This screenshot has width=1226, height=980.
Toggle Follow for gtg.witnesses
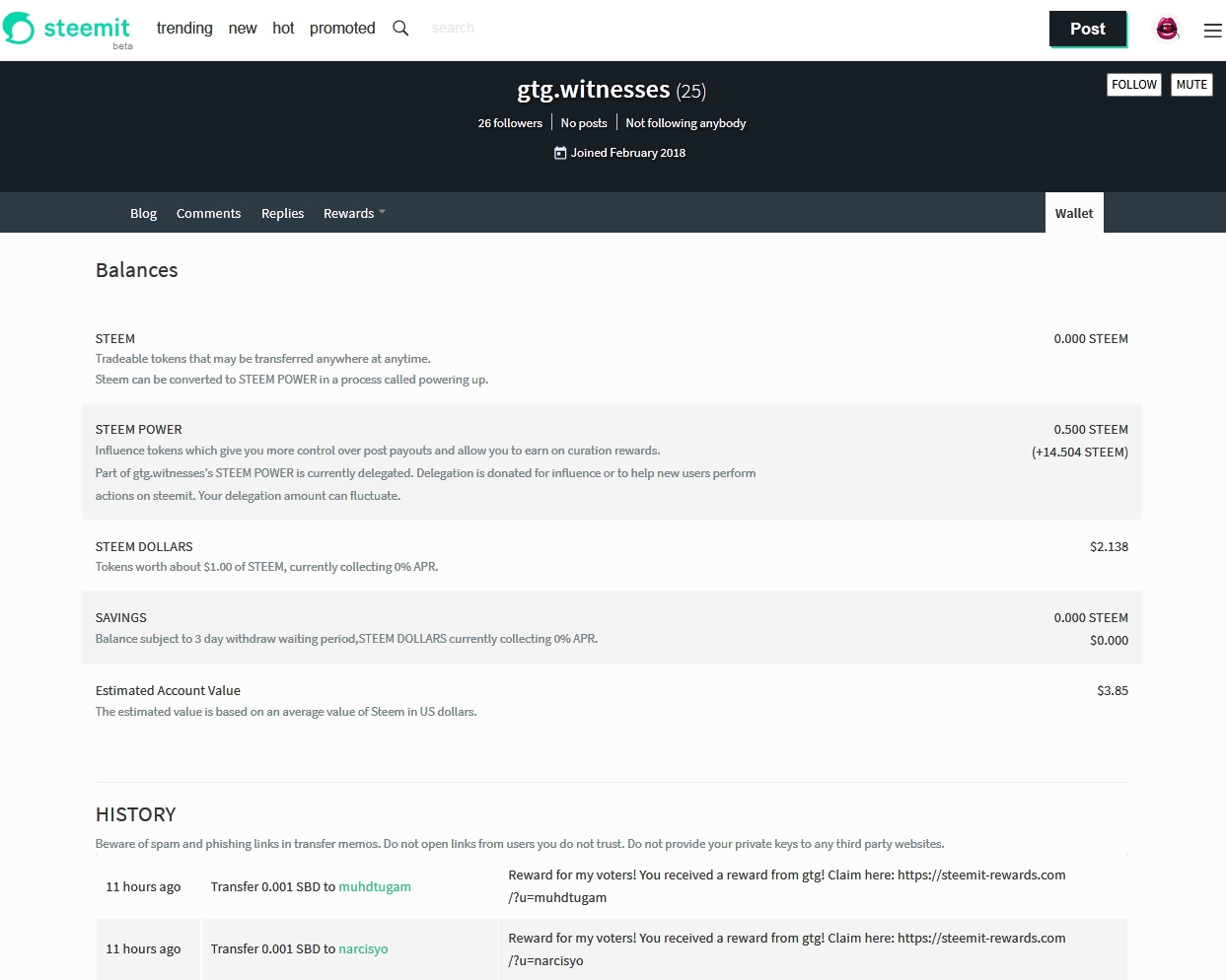click(1133, 85)
